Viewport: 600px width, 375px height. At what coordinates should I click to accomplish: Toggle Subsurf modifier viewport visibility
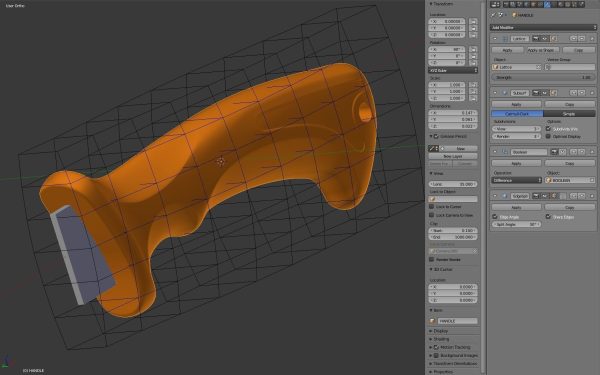(x=545, y=93)
